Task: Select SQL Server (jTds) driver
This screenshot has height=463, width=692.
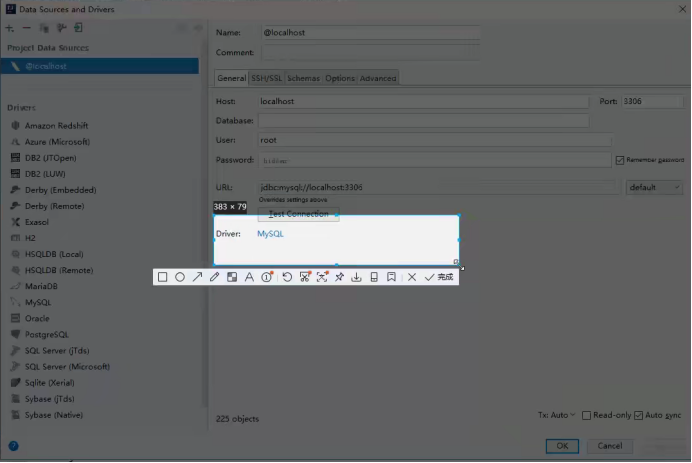Action: coord(57,351)
